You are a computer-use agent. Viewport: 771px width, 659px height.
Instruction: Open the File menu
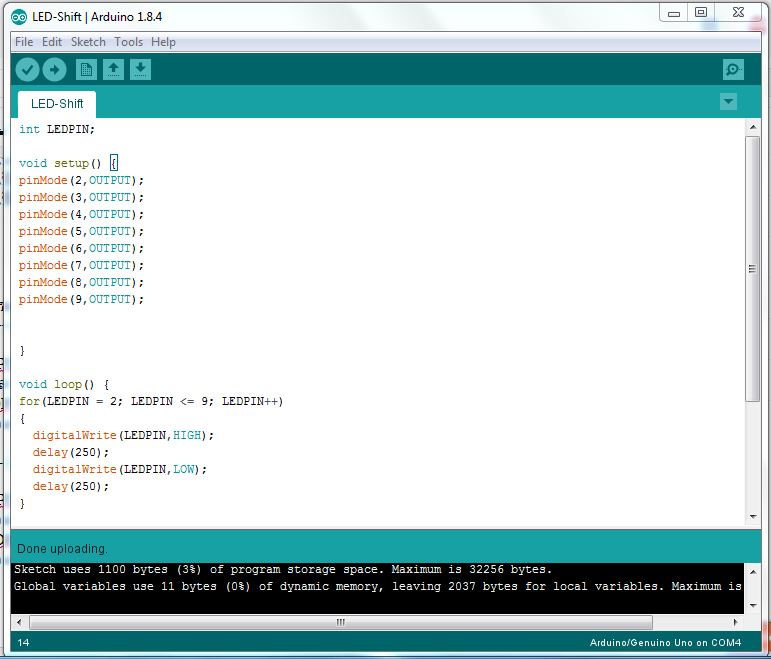point(24,42)
